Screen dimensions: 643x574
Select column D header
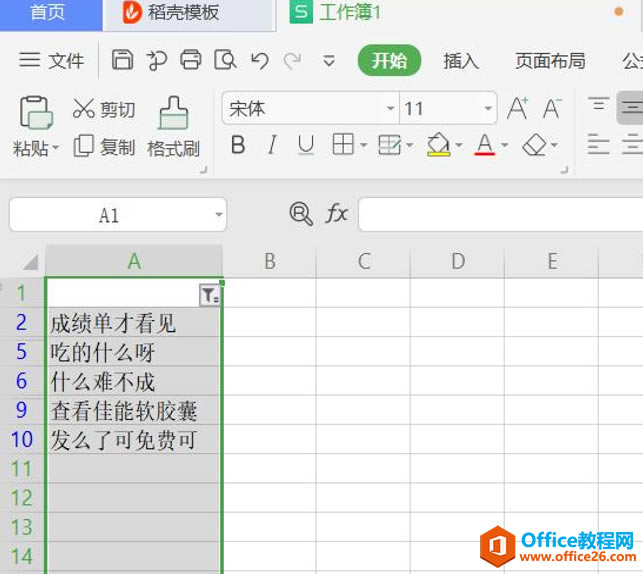(x=457, y=261)
